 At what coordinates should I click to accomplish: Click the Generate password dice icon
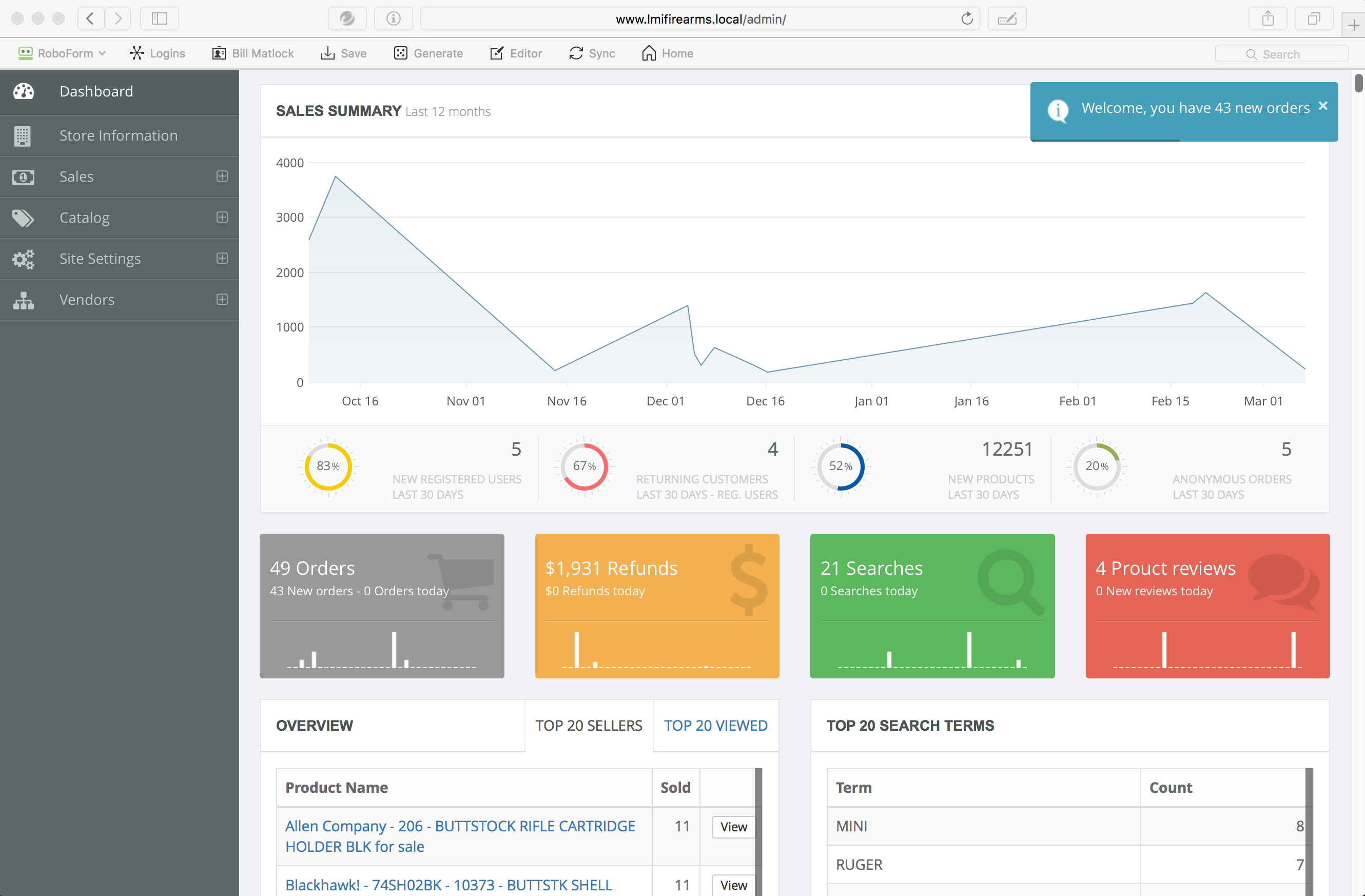pyautogui.click(x=400, y=53)
